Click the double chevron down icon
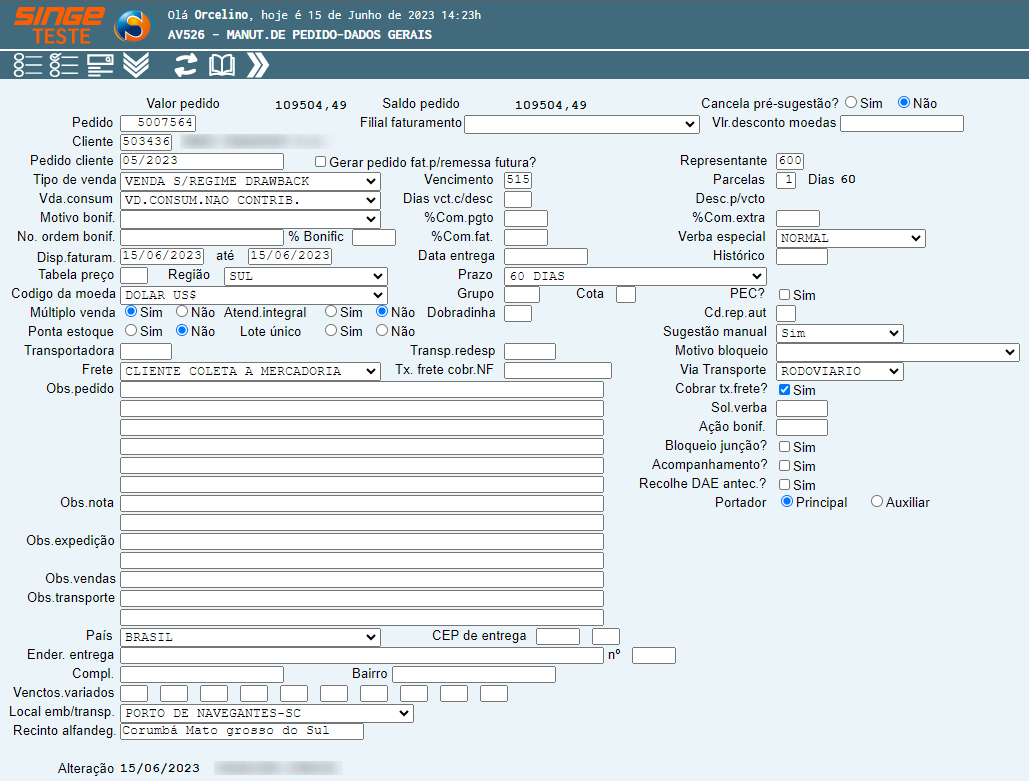 [x=136, y=65]
